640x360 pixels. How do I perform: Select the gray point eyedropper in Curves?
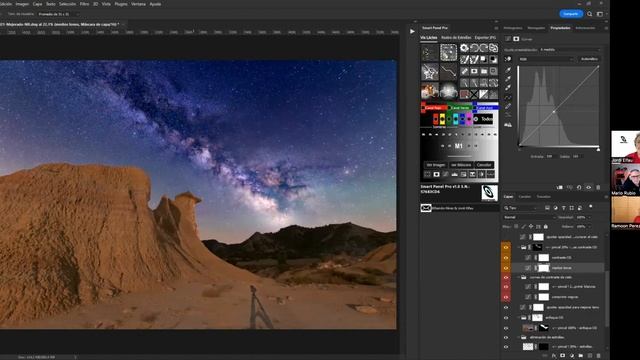pos(508,79)
